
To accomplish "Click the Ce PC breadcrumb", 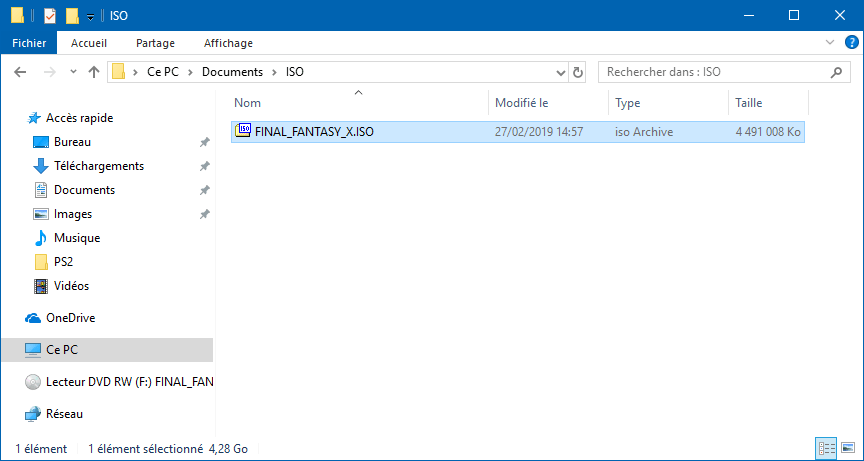I will pos(163,72).
